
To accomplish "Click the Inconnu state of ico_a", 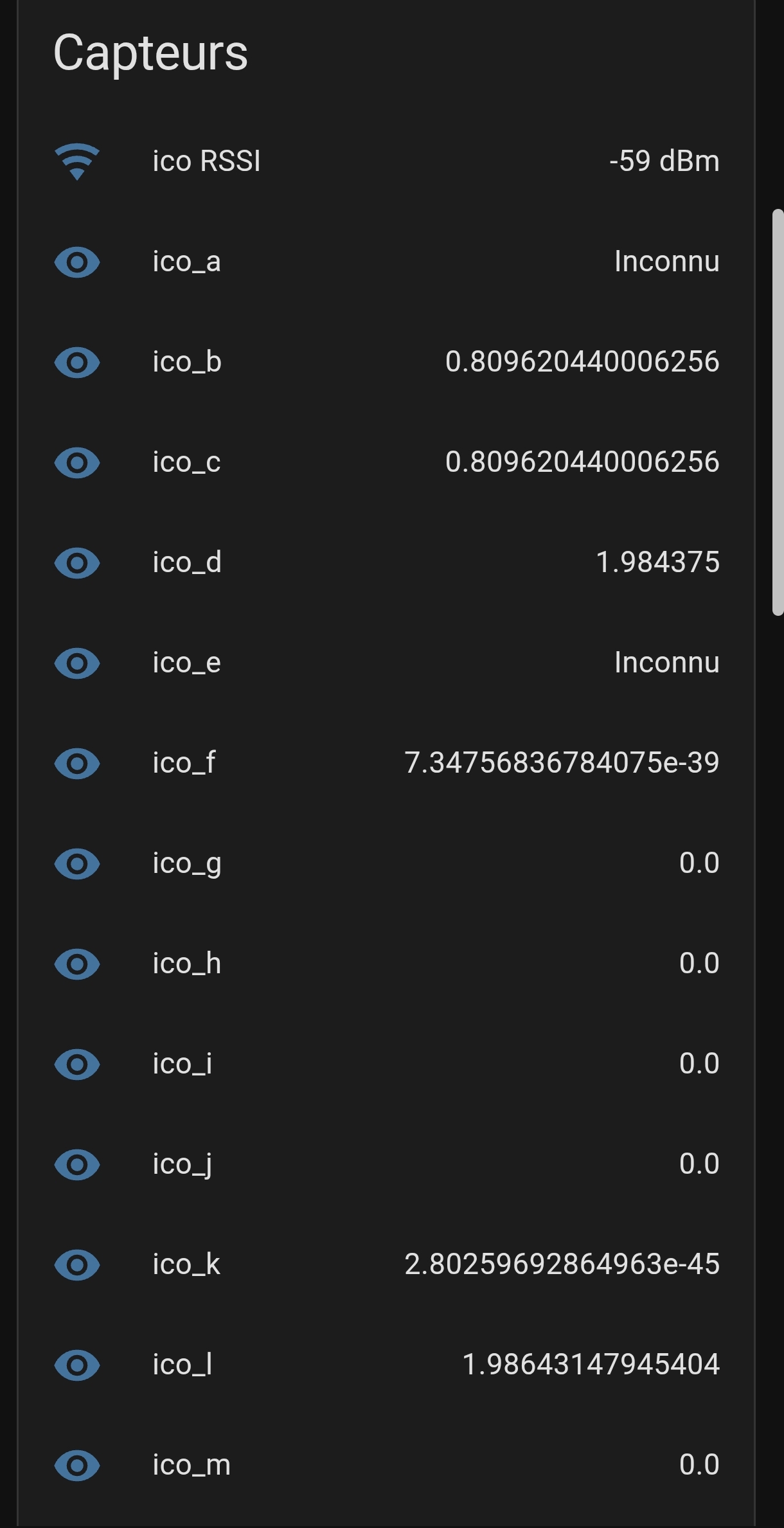I will click(x=666, y=262).
